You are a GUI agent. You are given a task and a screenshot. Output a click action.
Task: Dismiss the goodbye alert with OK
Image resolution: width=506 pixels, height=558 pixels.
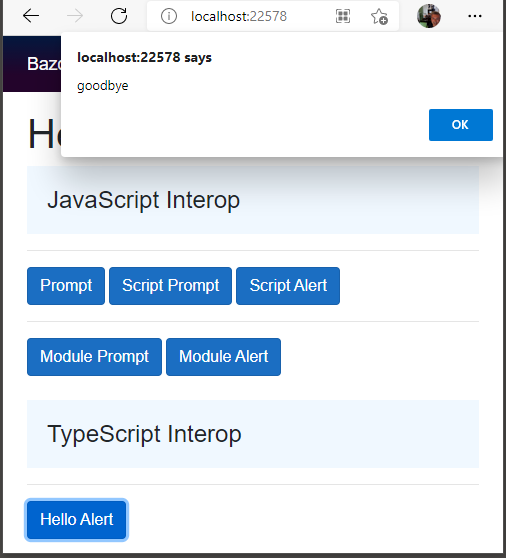point(461,125)
